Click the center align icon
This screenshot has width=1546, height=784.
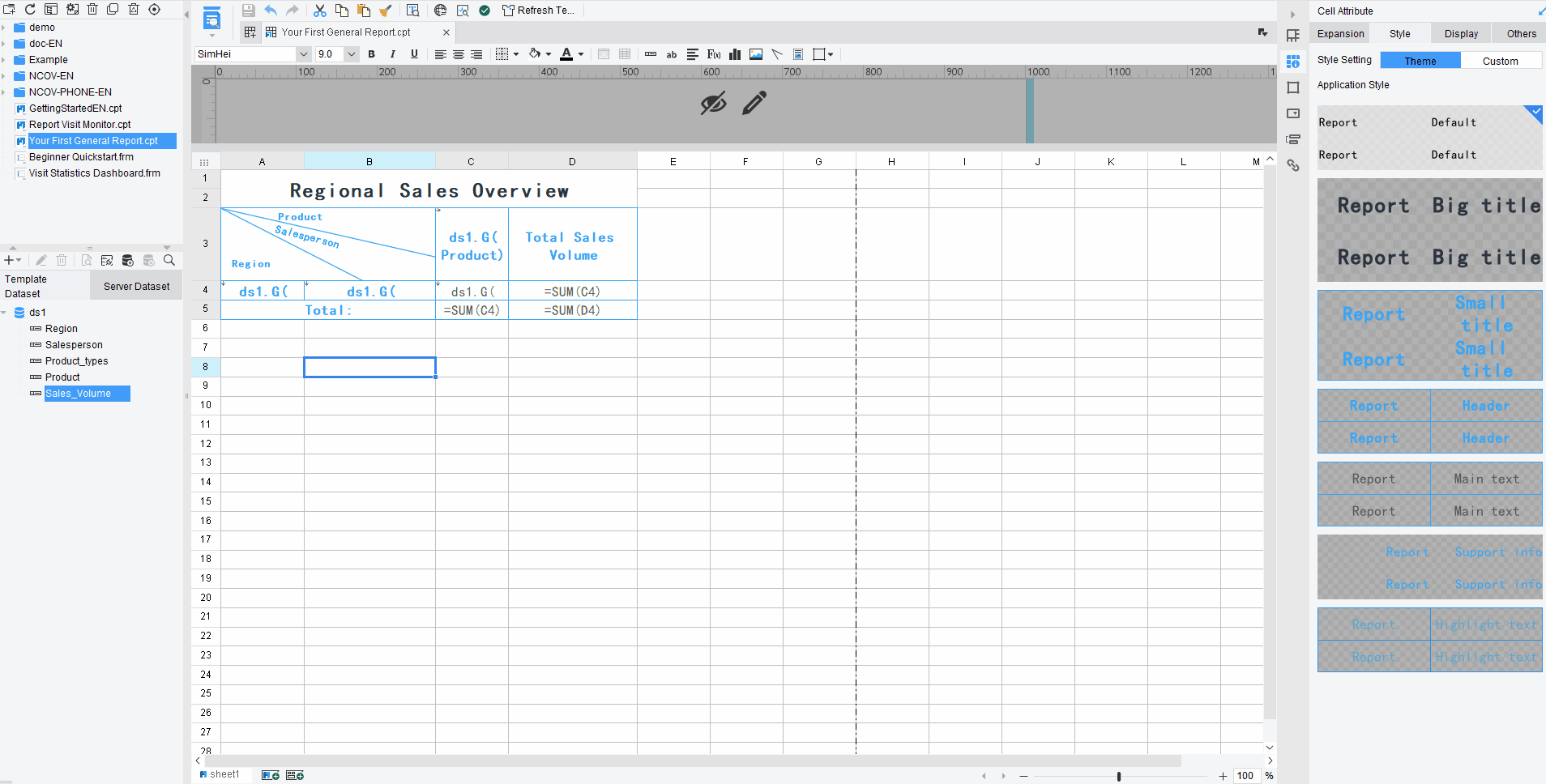459,54
